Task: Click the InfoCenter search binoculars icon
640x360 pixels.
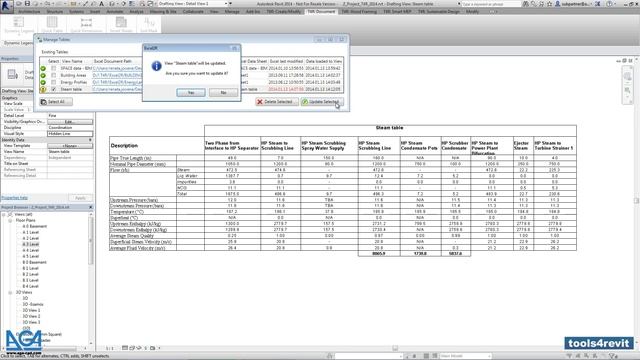Action: [526, 4]
